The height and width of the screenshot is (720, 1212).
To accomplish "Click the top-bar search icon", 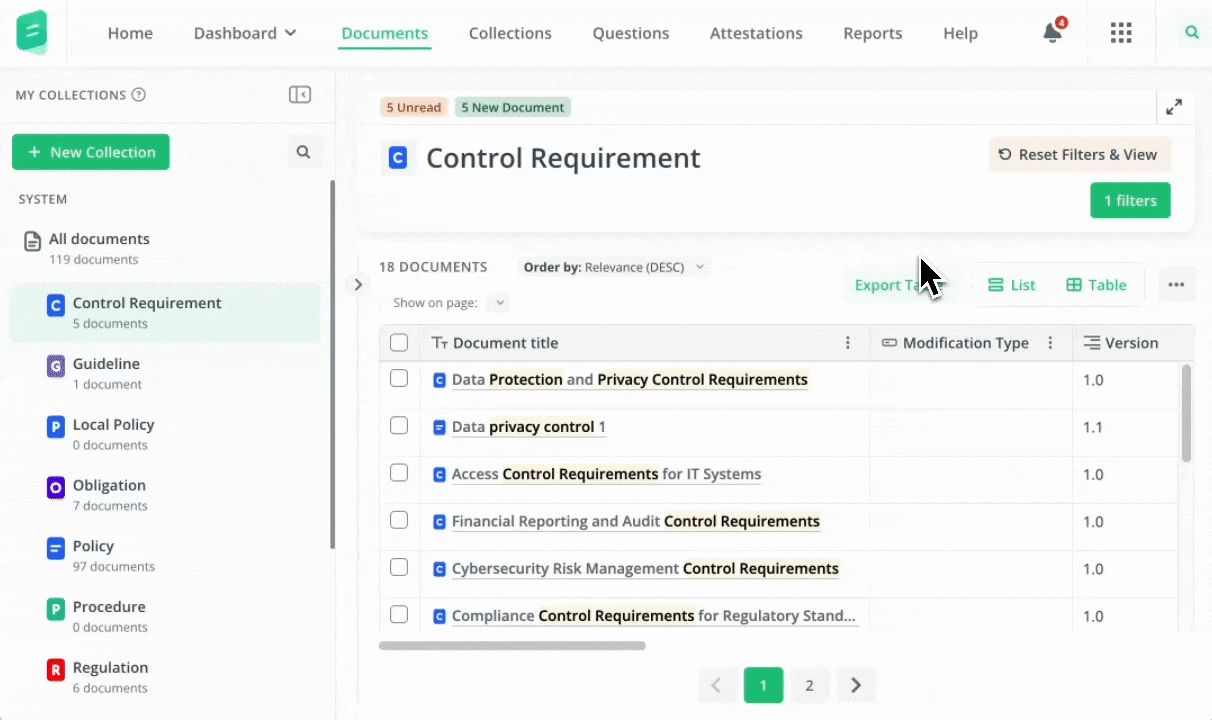I will coord(1192,33).
